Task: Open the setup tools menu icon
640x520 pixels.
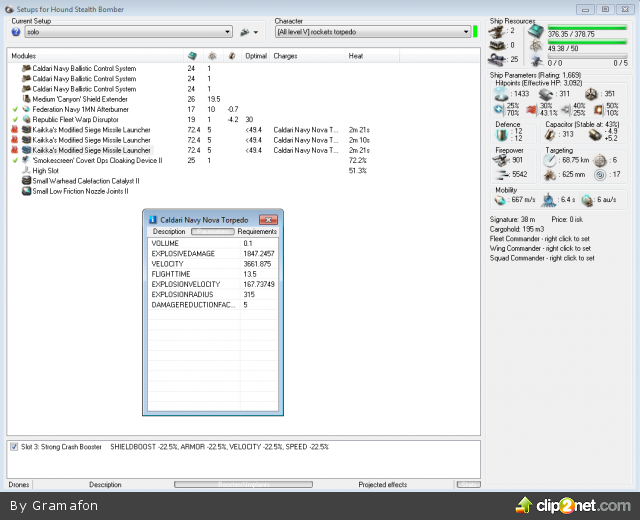Action: coord(246,32)
